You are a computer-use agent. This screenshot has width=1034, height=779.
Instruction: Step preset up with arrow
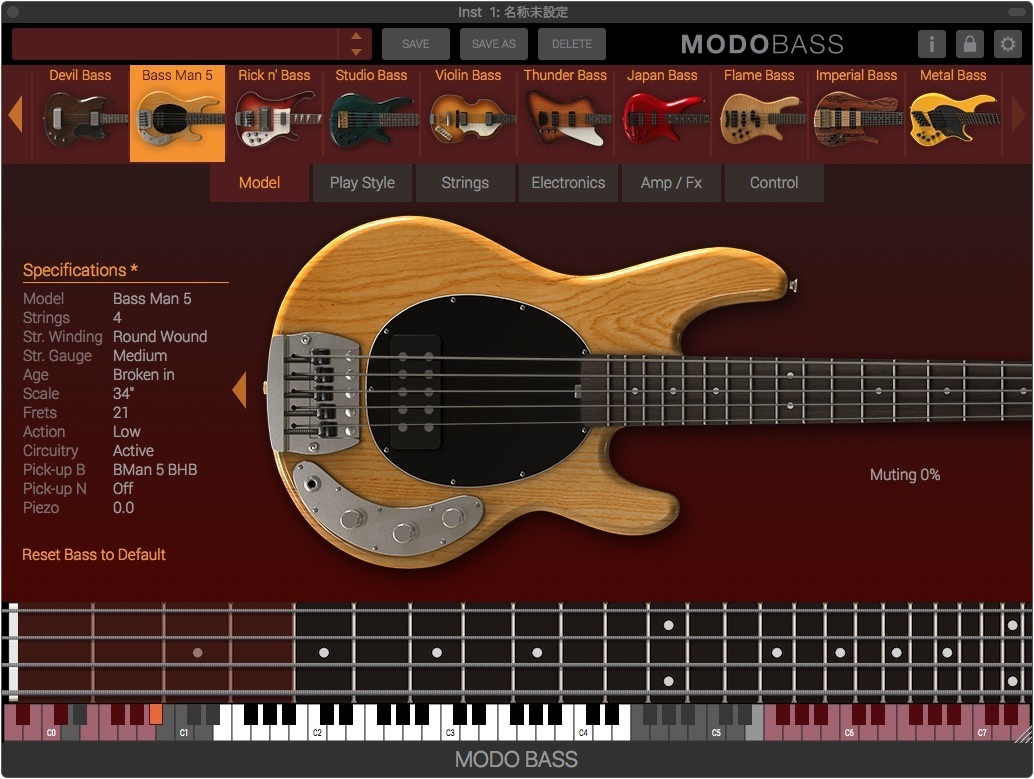point(356,36)
